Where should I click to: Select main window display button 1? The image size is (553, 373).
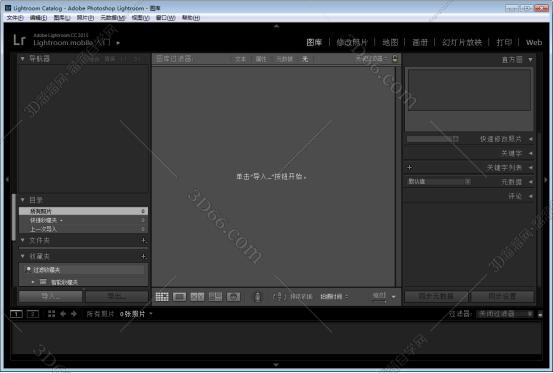[16, 314]
